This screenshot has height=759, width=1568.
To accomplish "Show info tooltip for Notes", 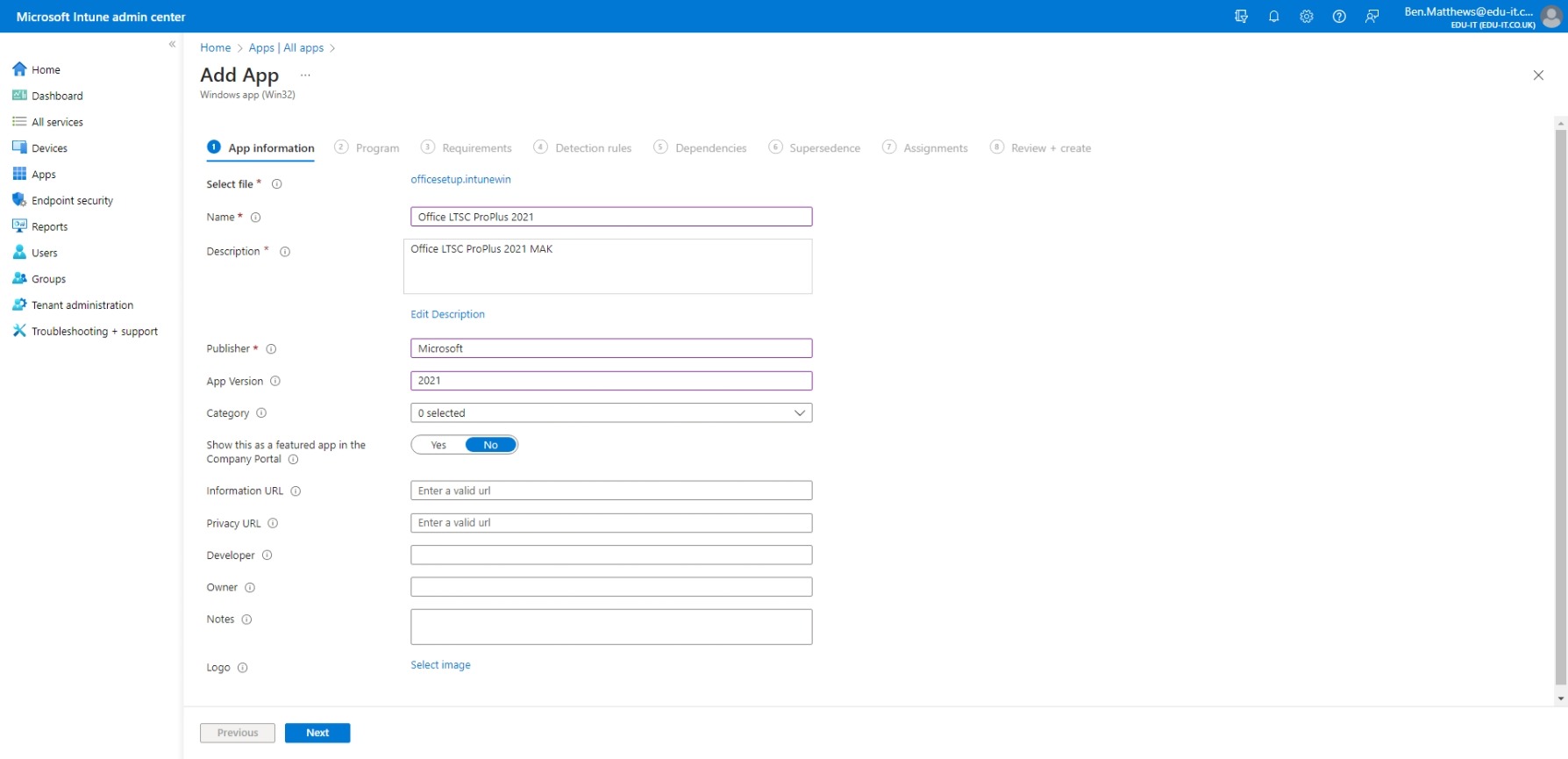I will click(x=246, y=619).
